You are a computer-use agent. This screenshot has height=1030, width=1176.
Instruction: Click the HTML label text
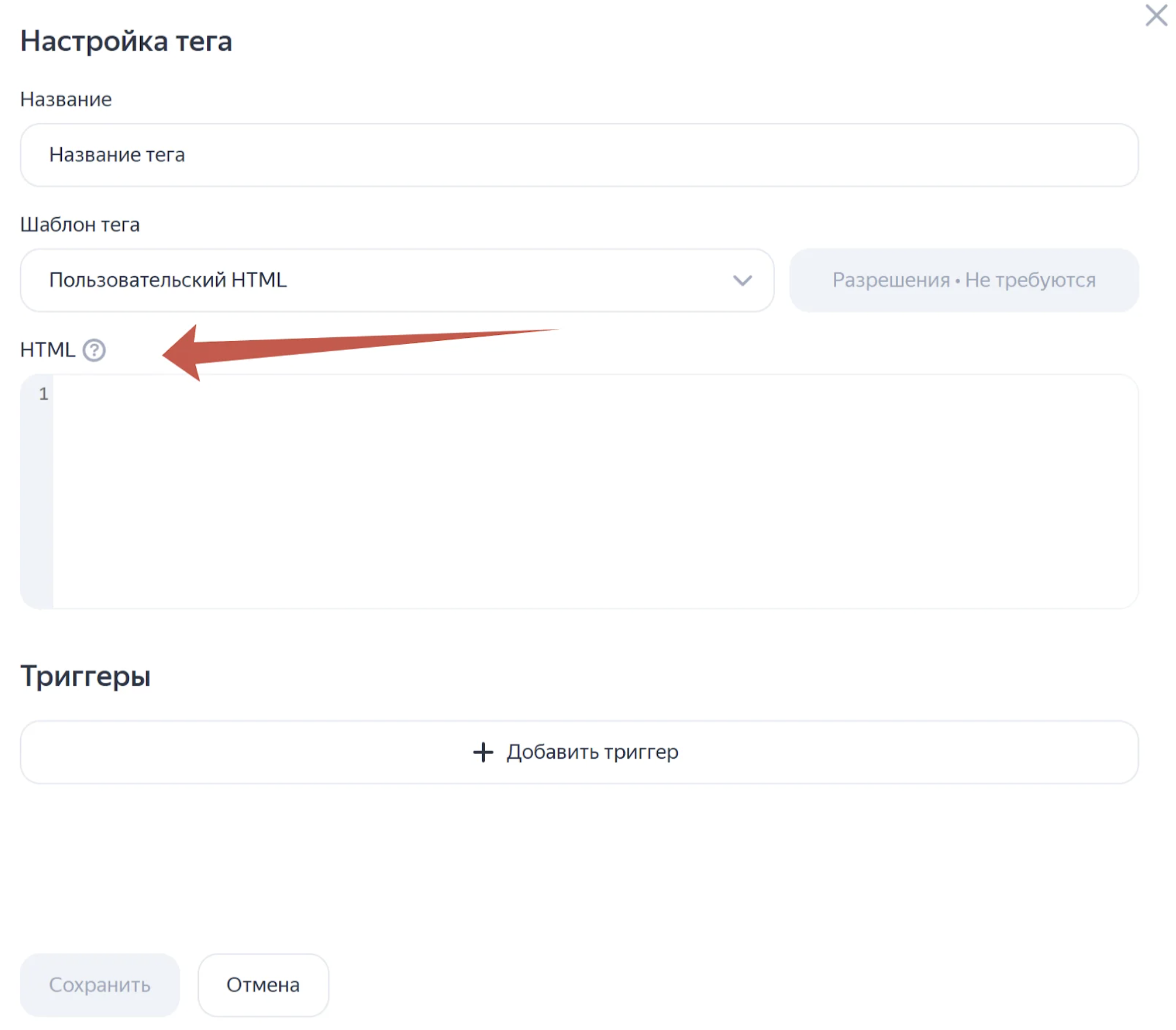coord(47,350)
